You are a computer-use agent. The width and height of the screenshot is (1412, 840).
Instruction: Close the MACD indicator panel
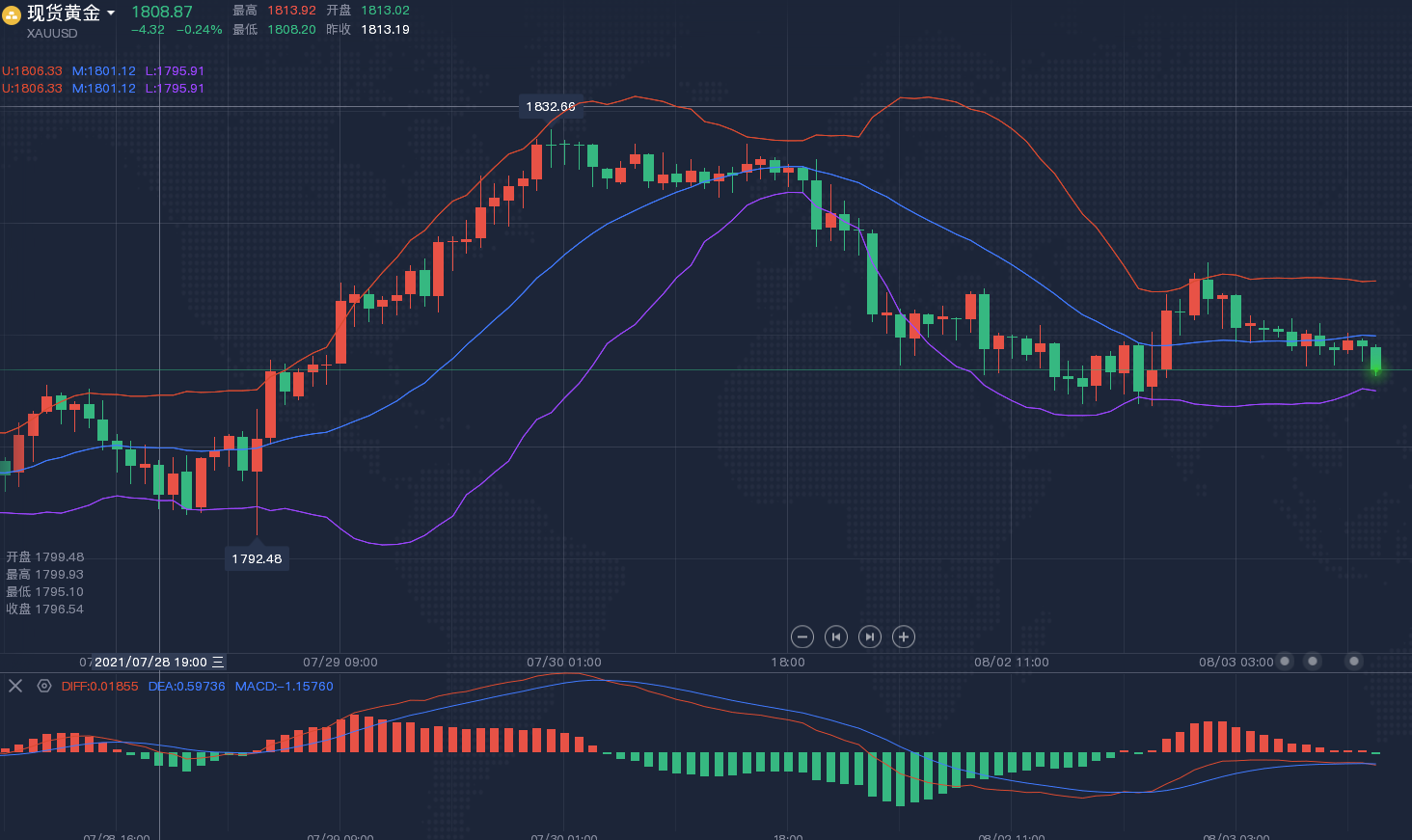point(15,686)
